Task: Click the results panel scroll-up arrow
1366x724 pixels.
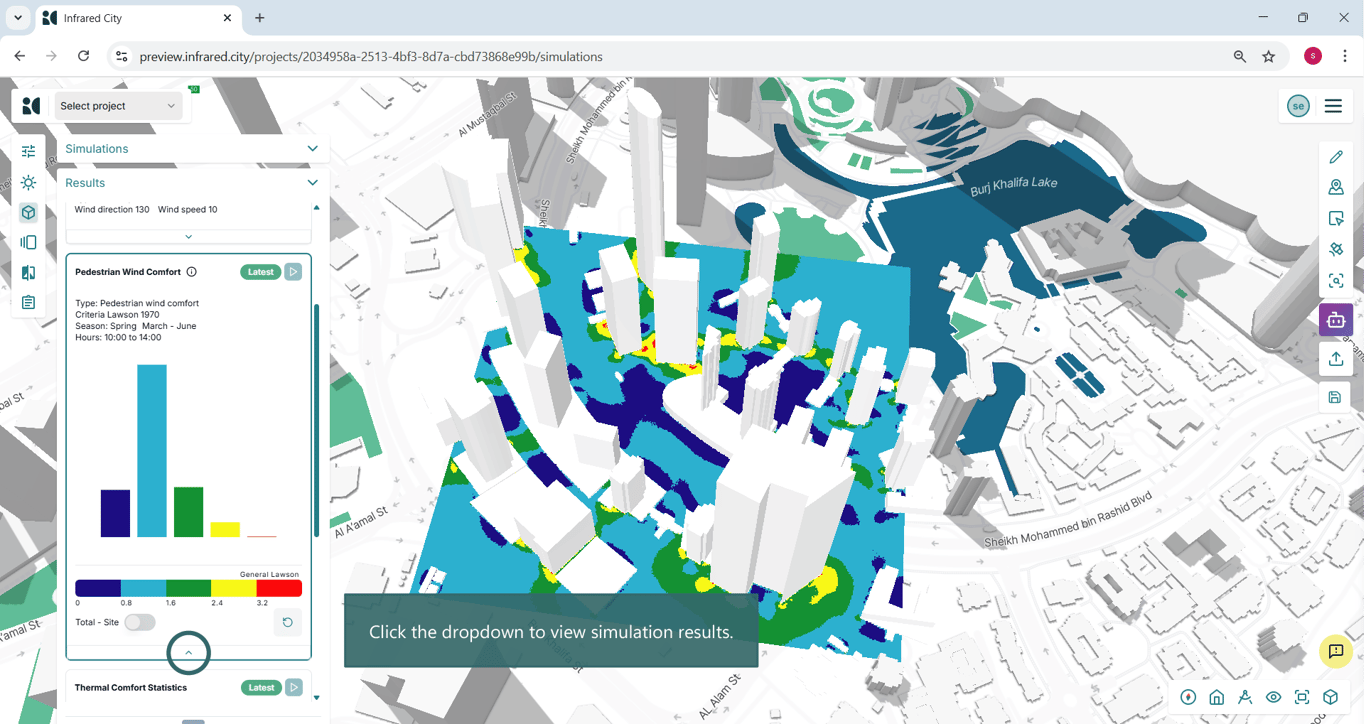Action: tap(317, 208)
